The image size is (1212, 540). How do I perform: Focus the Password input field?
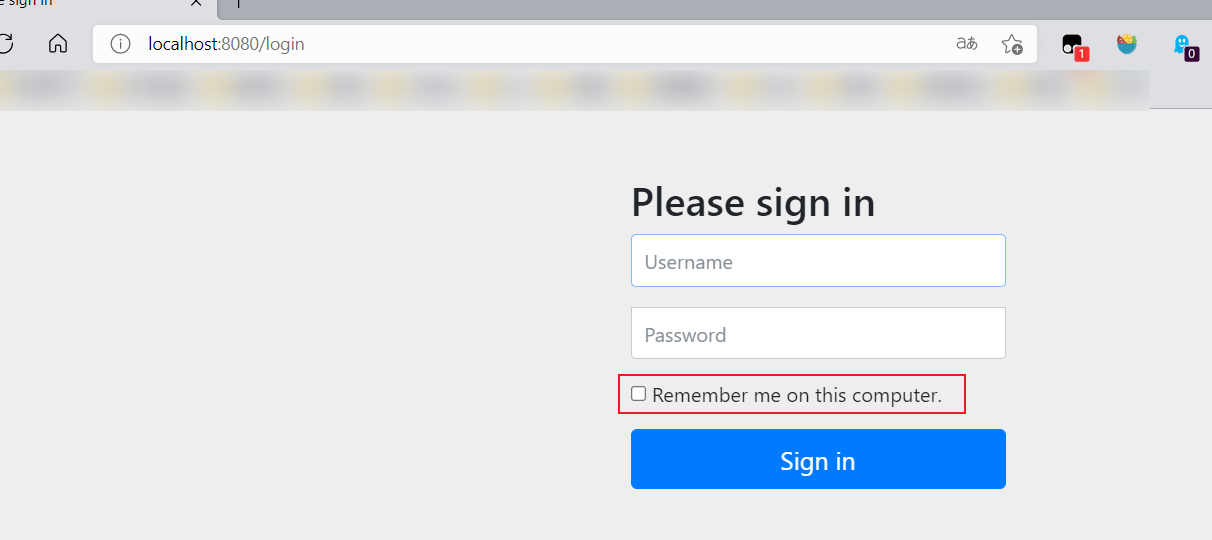[818, 333]
